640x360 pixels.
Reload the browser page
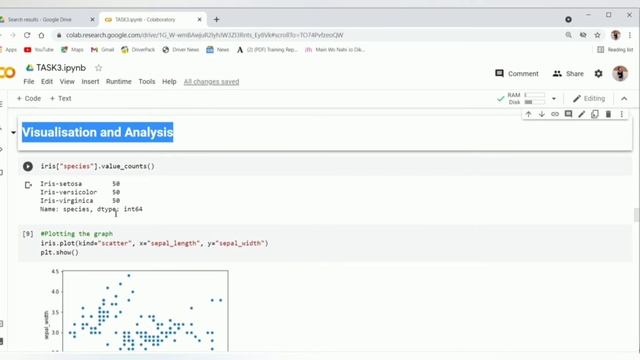click(27, 35)
